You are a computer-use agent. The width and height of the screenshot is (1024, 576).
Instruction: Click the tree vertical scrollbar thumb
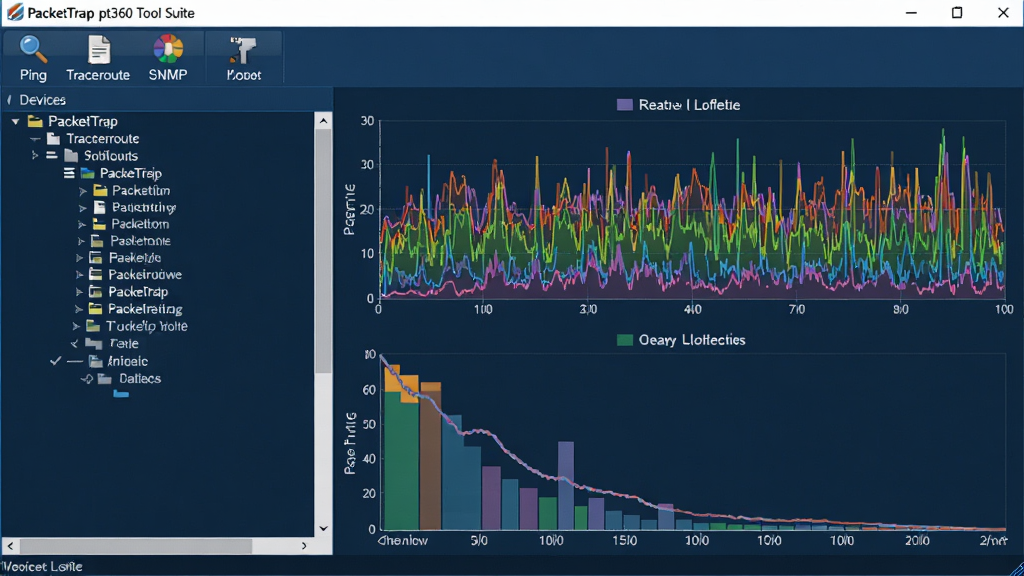323,251
